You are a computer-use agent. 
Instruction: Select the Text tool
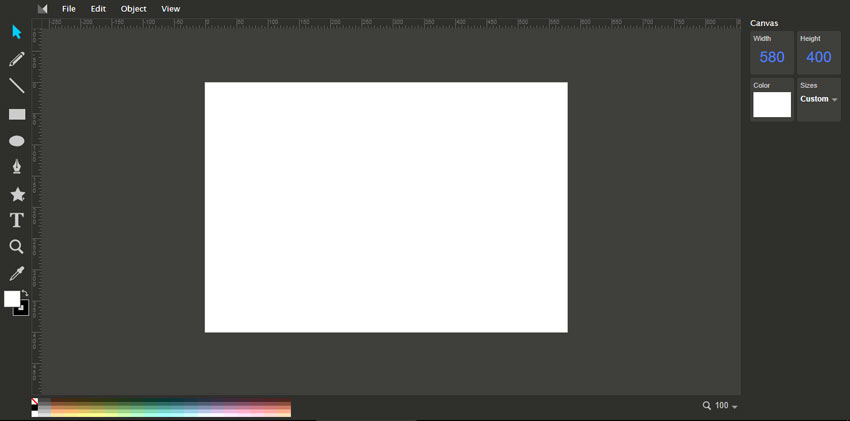[17, 220]
